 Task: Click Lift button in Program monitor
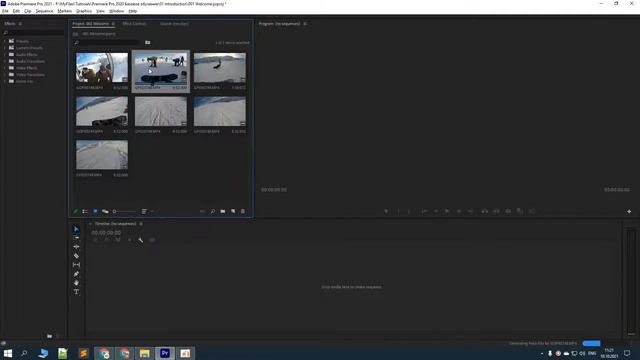click(x=484, y=211)
